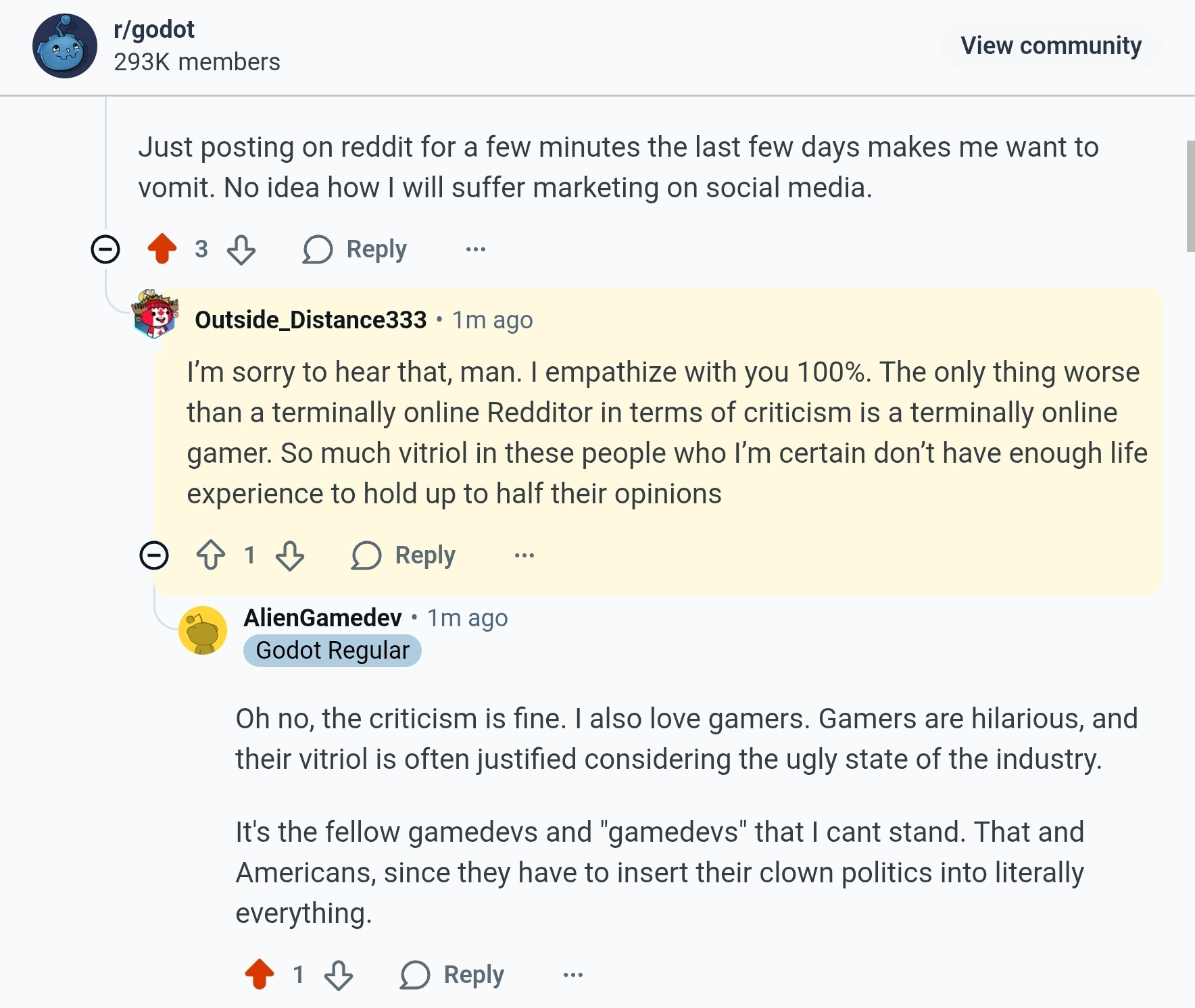The image size is (1195, 1008).
Task: Open the r/godot community avatar
Action: tap(65, 46)
